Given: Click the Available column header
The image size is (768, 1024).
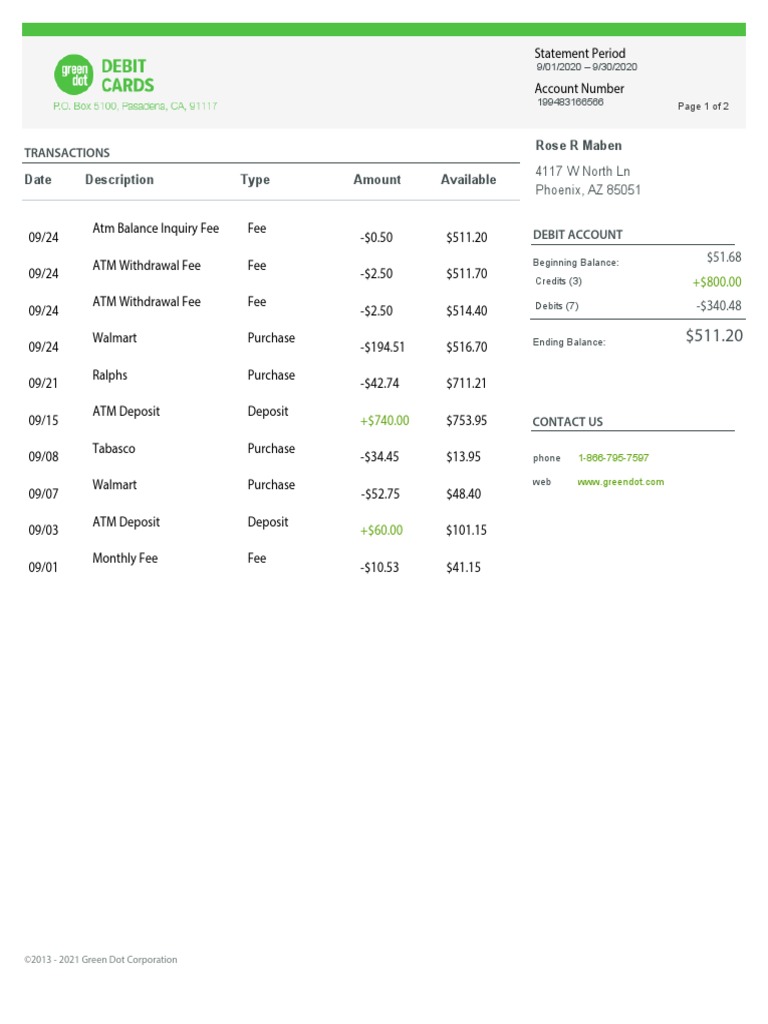Looking at the screenshot, I should click(x=468, y=180).
